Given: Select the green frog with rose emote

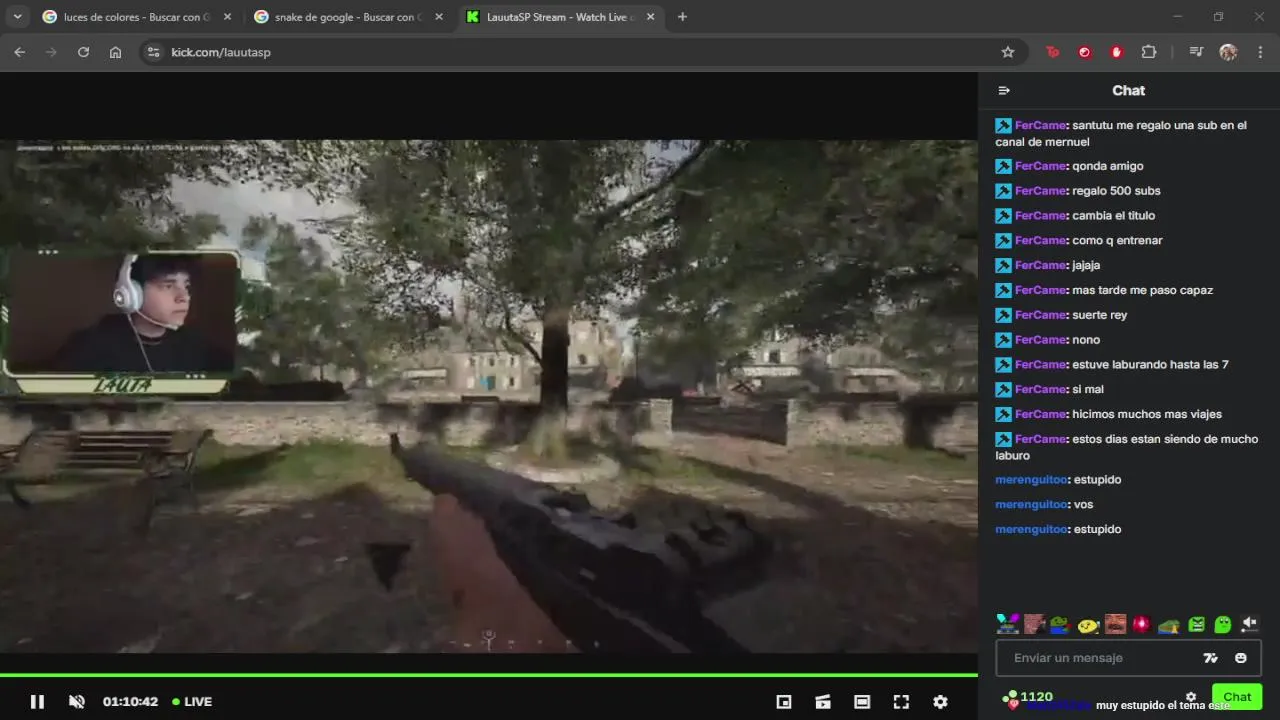Looking at the screenshot, I should point(1060,624).
